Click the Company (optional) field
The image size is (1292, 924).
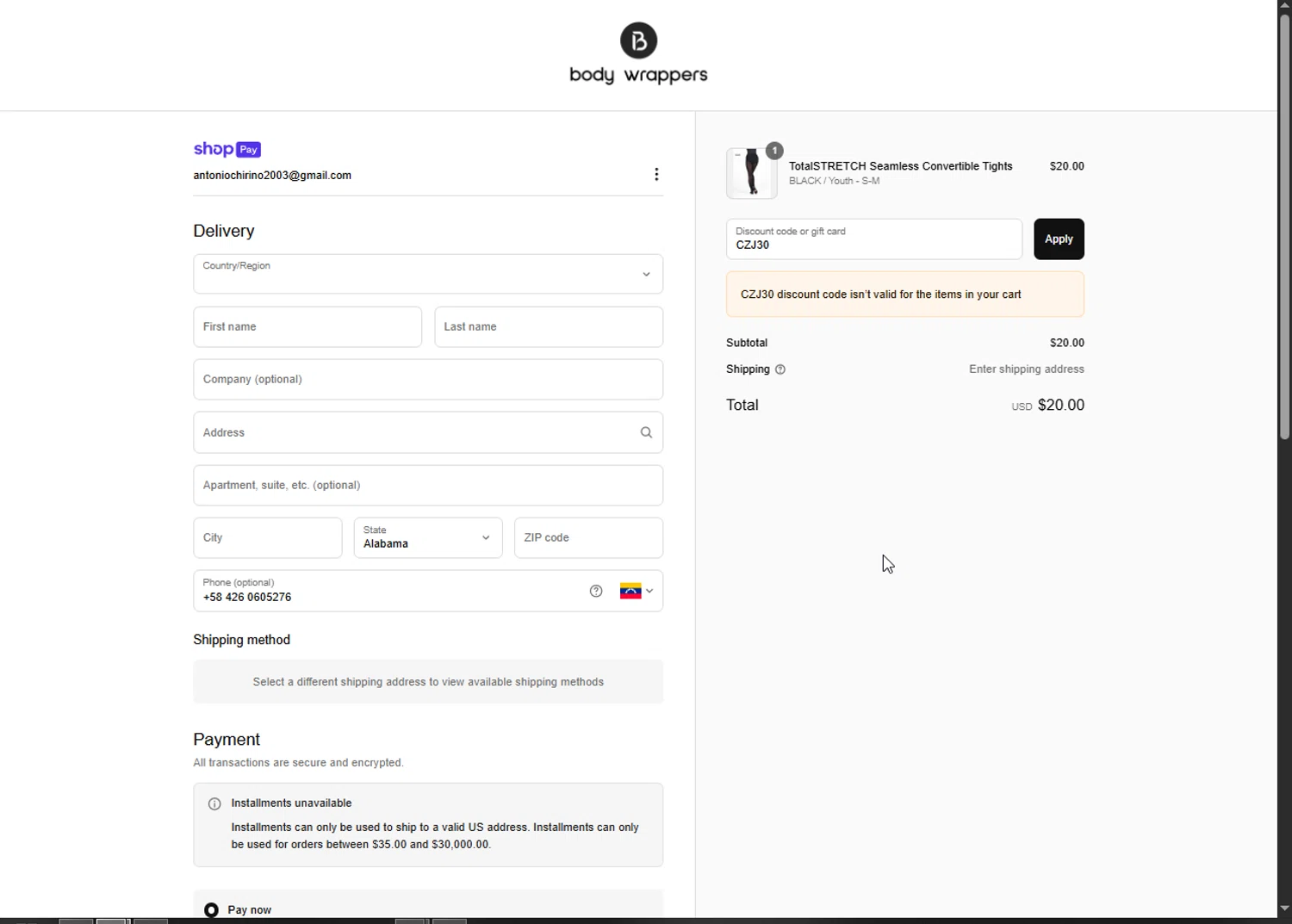(428, 379)
